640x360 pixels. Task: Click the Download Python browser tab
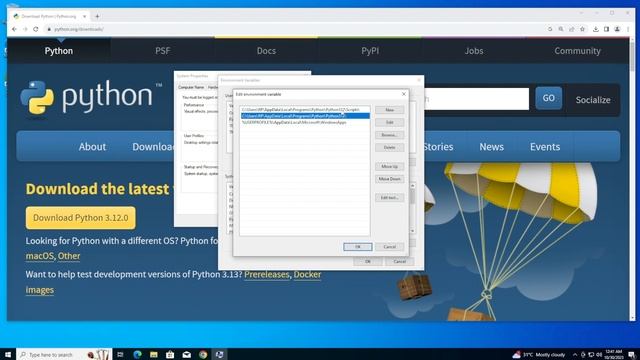49,16
